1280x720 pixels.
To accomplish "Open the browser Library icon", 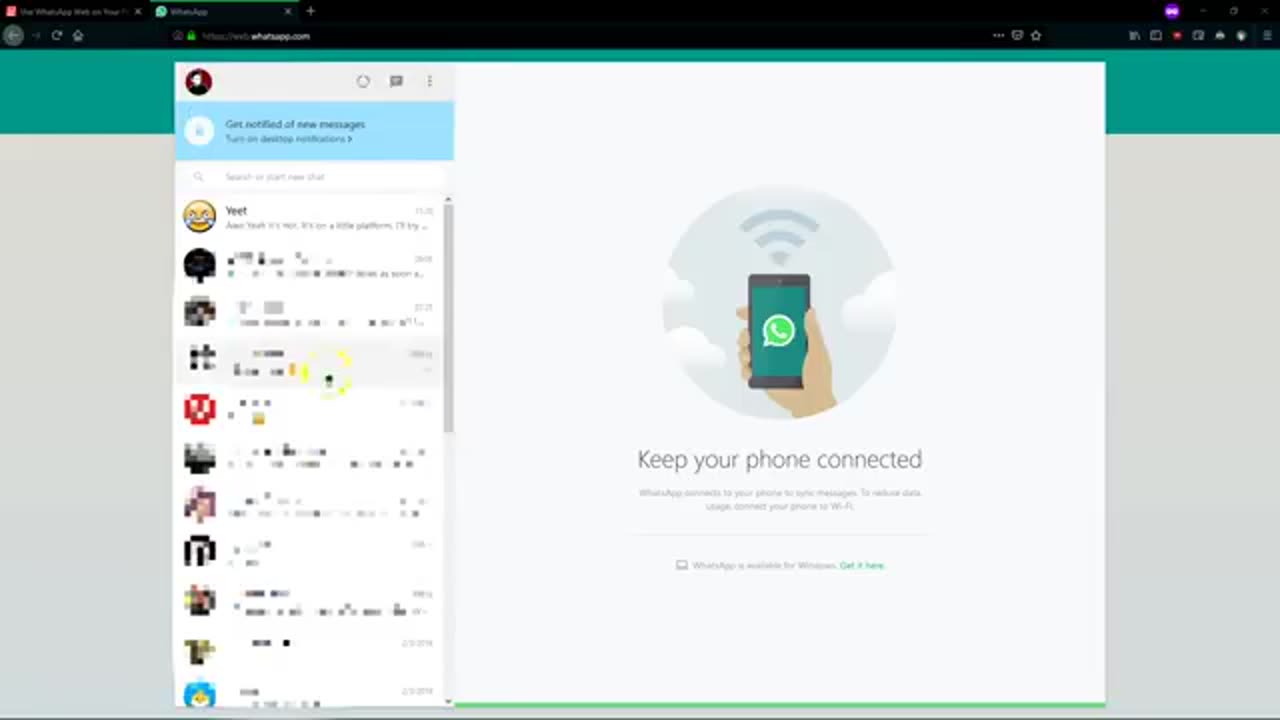I will click(1134, 35).
